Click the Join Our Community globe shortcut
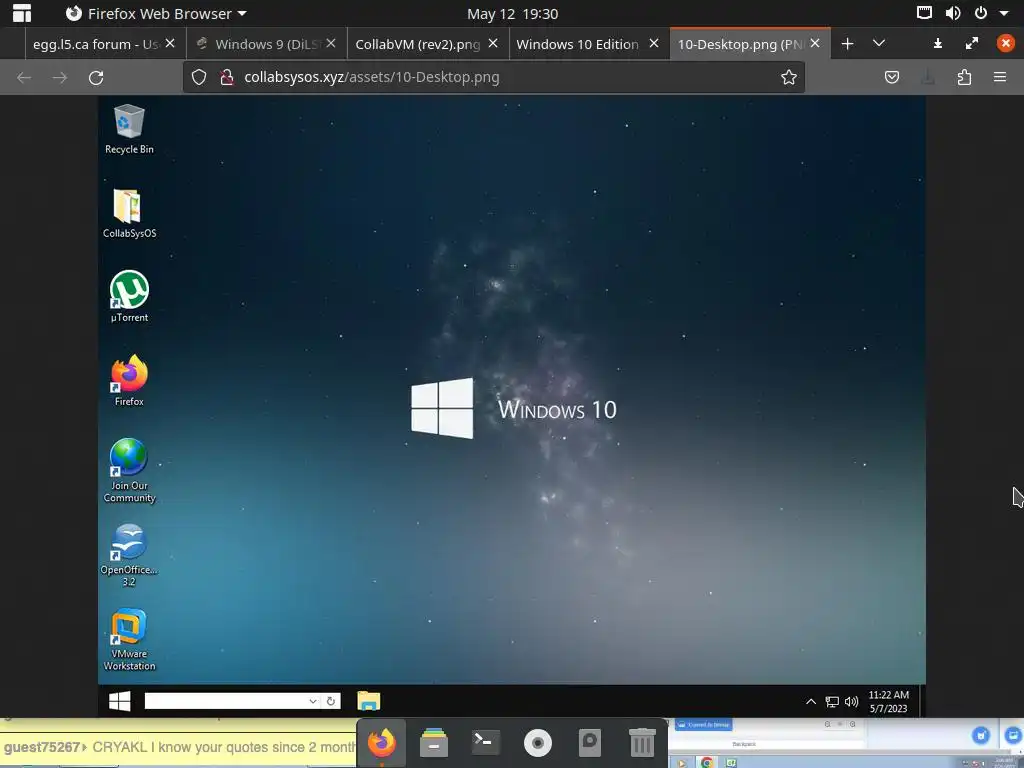Viewport: 1024px width, 768px height. [x=129, y=470]
